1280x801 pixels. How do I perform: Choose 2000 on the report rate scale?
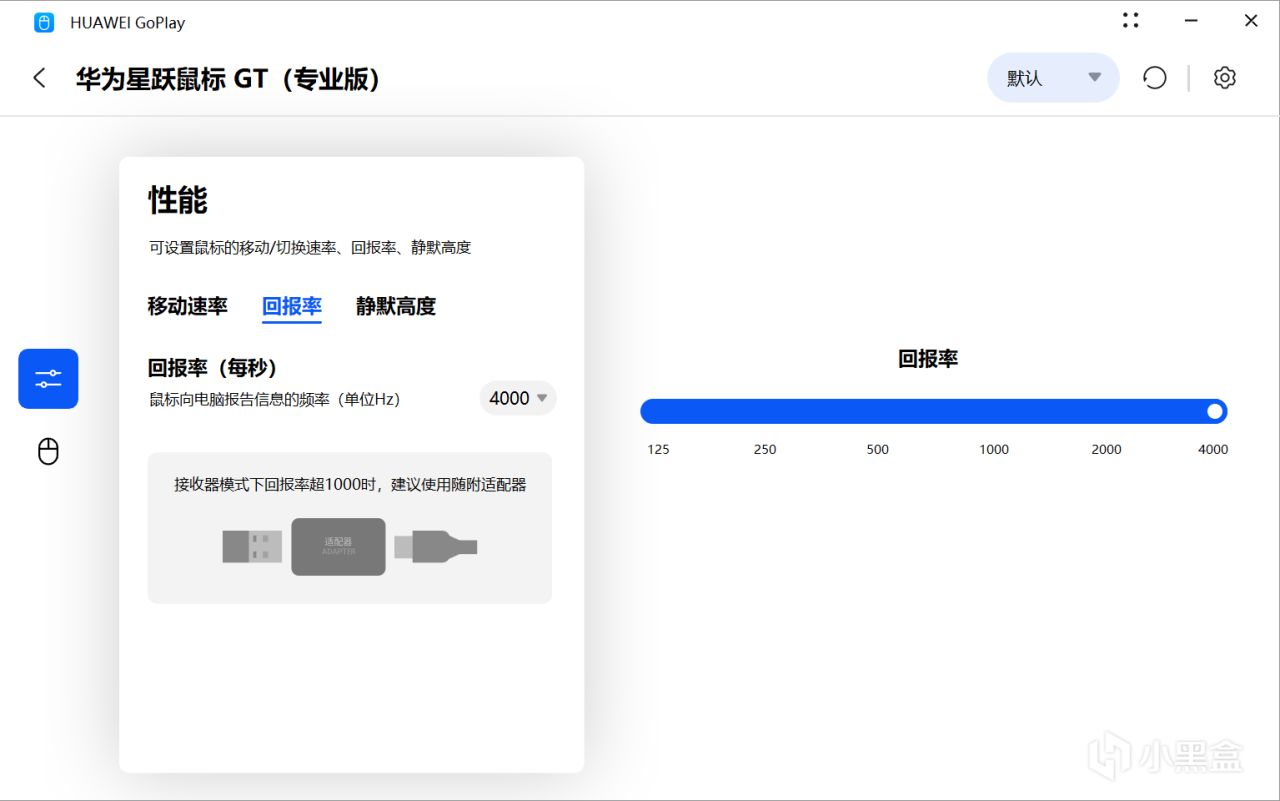click(1106, 449)
